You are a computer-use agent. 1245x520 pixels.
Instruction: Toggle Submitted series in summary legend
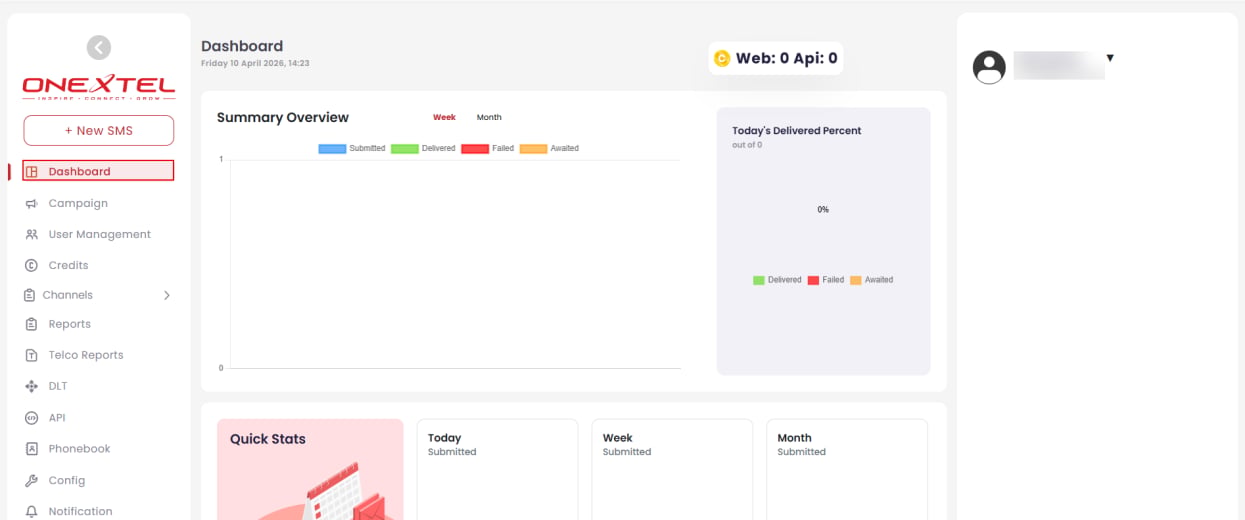[x=352, y=148]
